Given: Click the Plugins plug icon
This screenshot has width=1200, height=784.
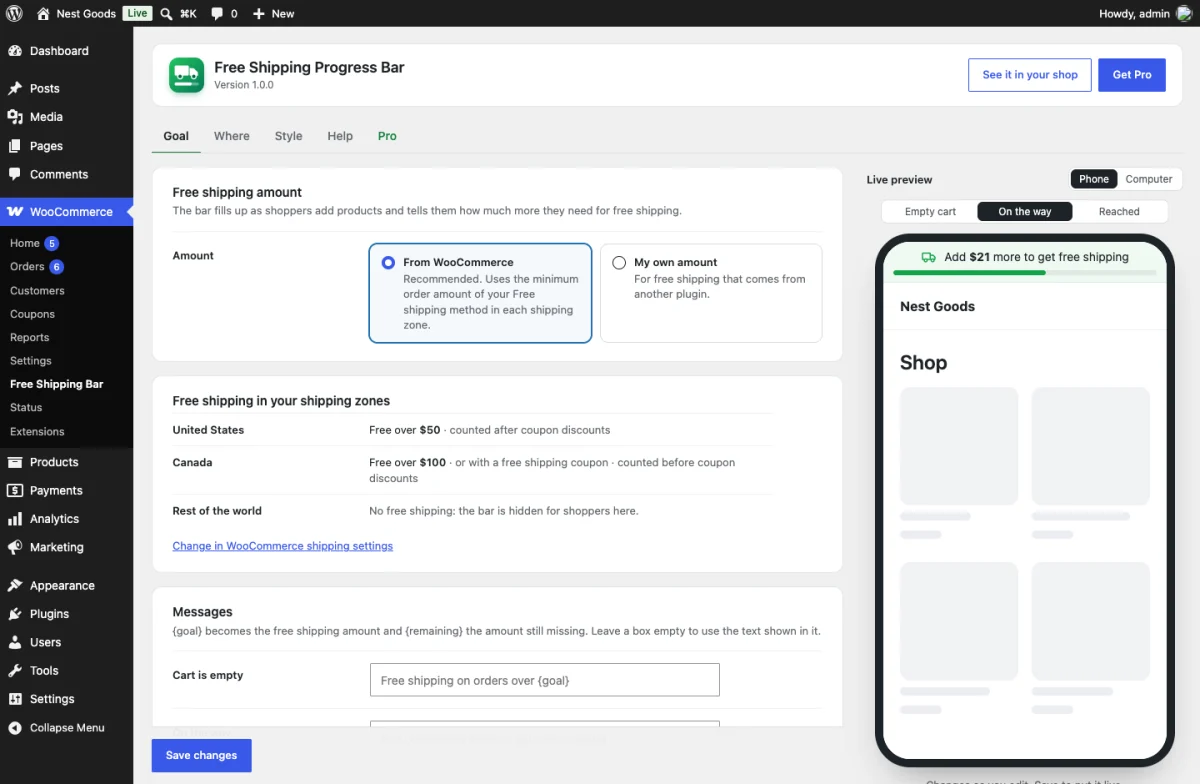Looking at the screenshot, I should pos(15,614).
